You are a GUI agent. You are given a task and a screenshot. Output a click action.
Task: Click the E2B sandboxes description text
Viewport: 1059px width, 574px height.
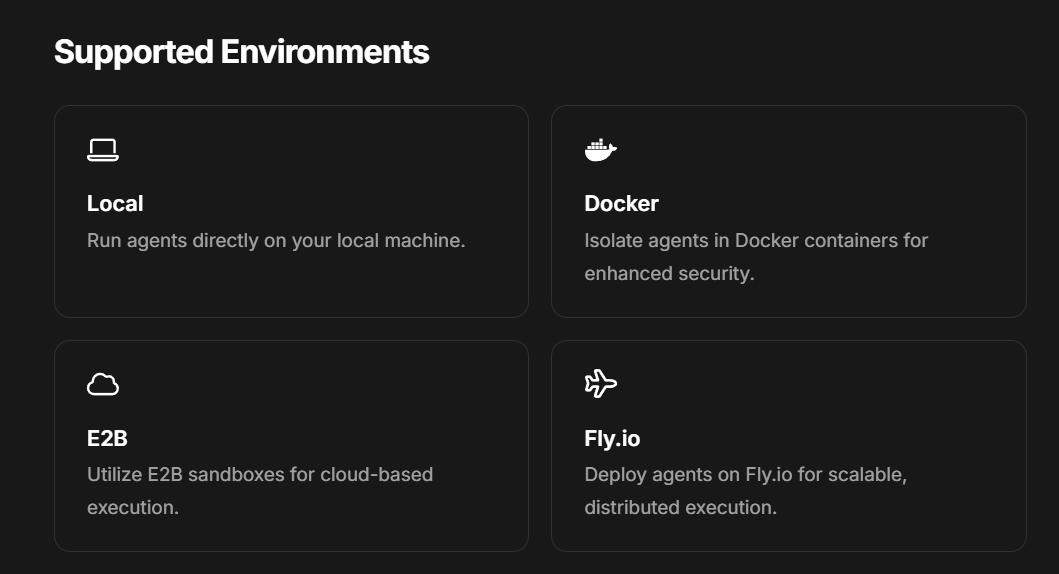[x=260, y=474]
